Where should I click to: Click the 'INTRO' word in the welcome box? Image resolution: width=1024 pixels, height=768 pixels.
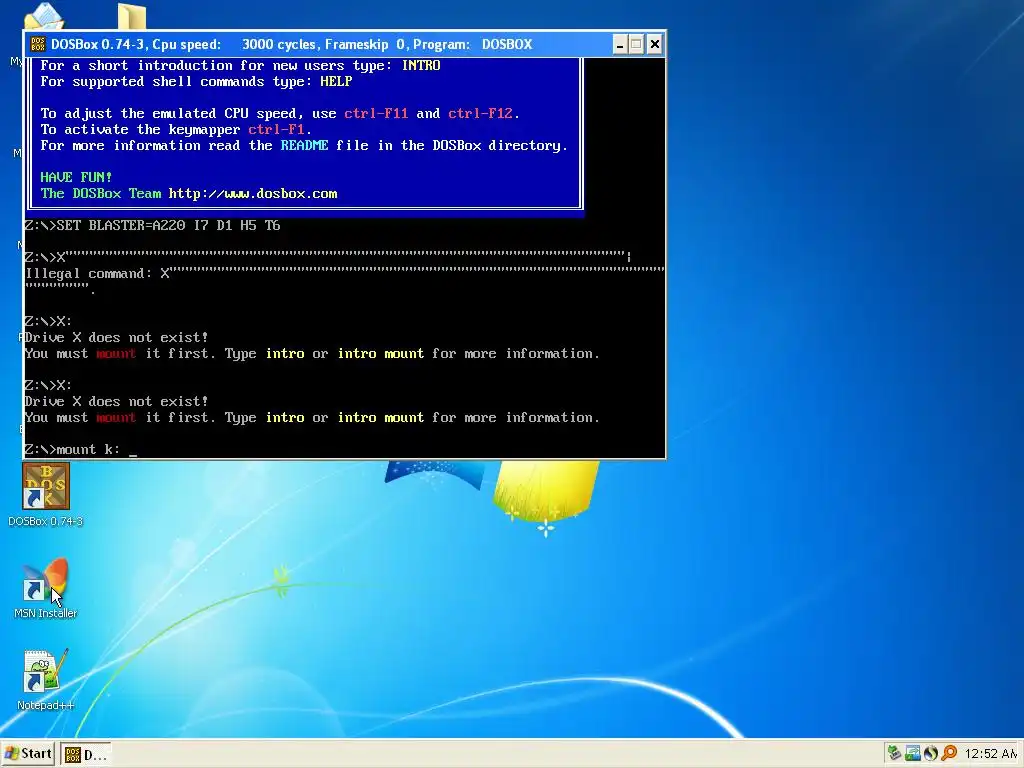tap(421, 65)
